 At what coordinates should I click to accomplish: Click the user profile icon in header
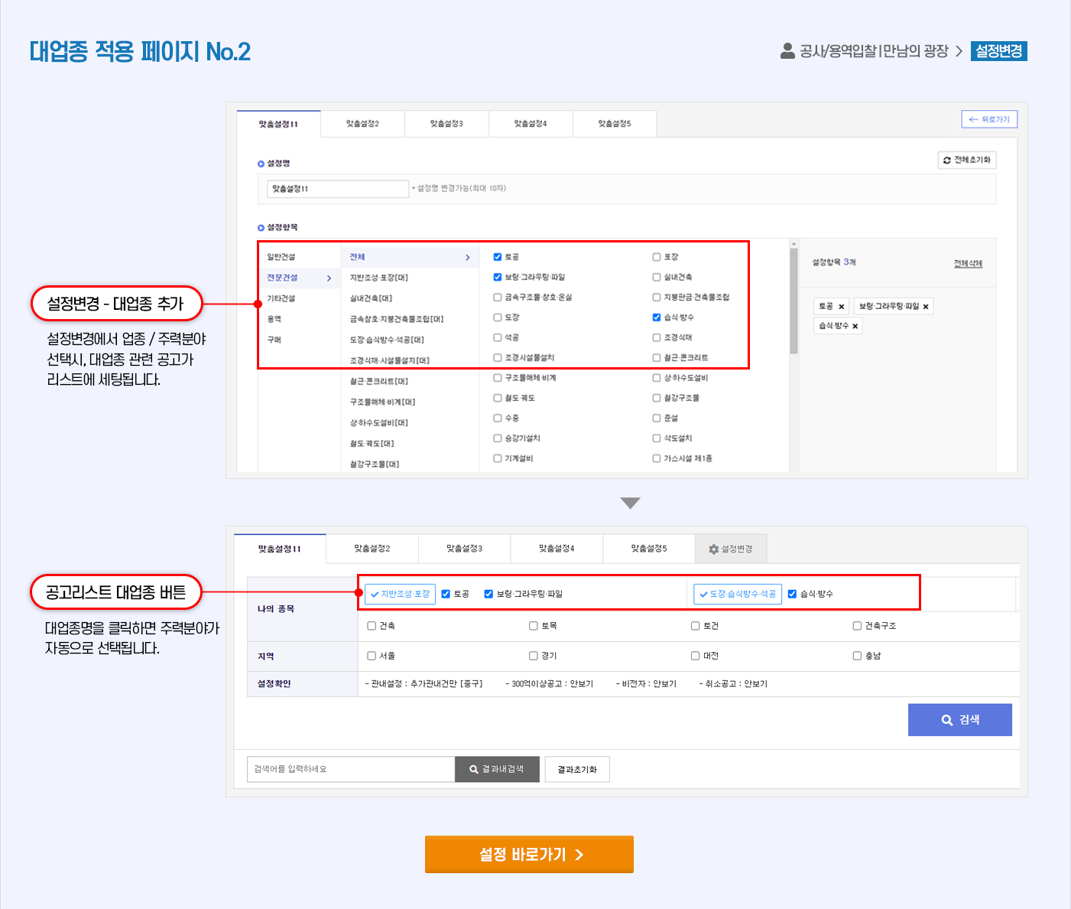pyautogui.click(x=787, y=51)
